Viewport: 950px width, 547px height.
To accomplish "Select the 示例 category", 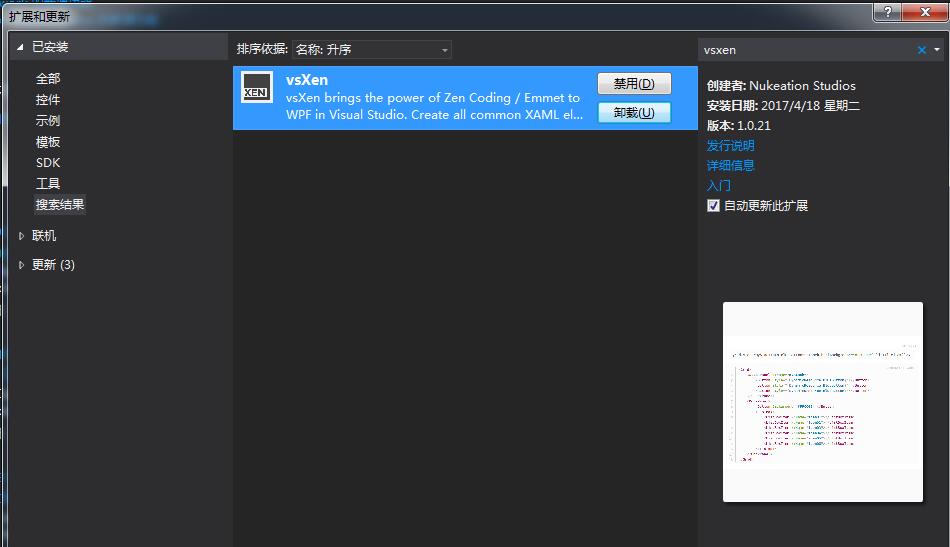I will point(48,121).
